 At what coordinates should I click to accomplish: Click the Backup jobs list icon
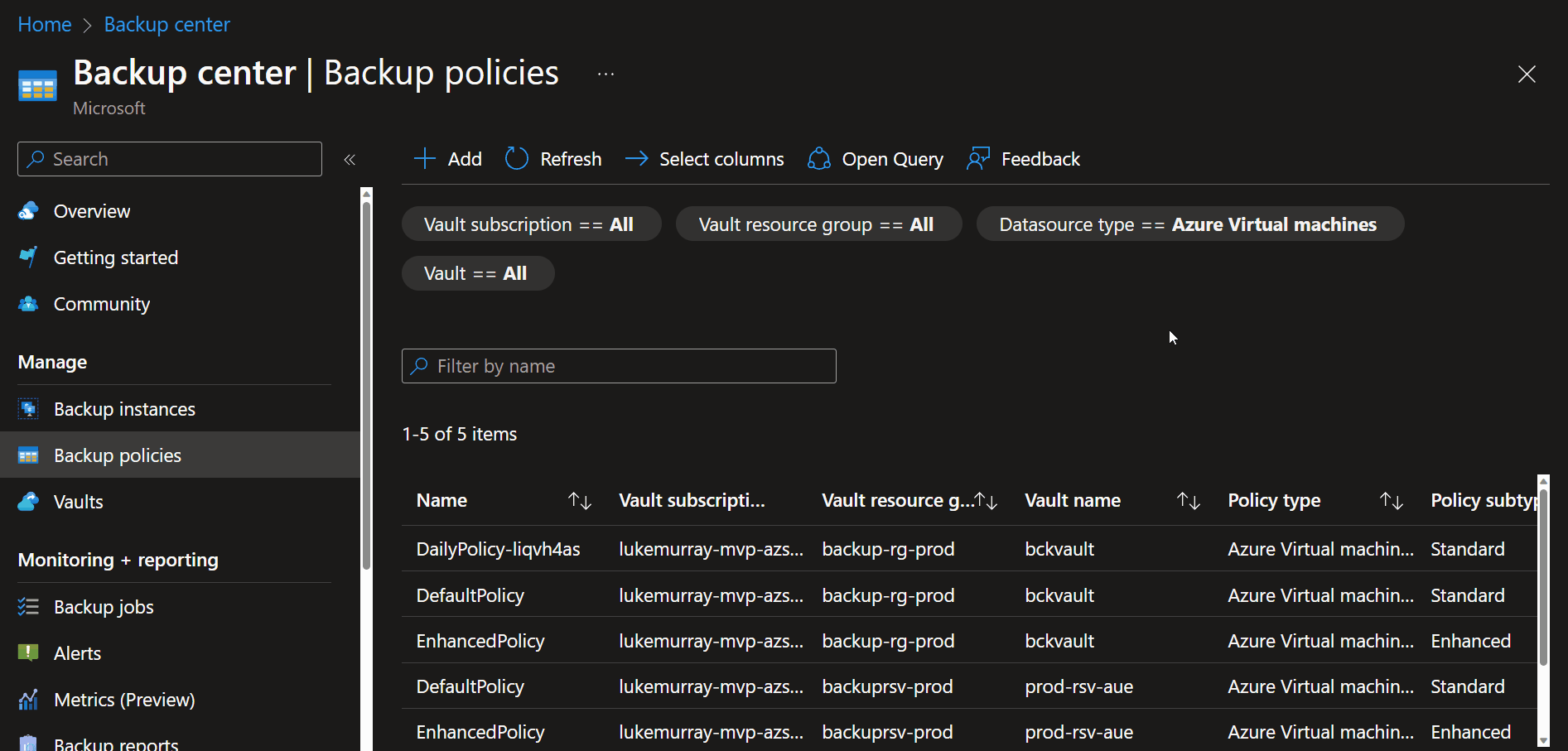point(28,607)
